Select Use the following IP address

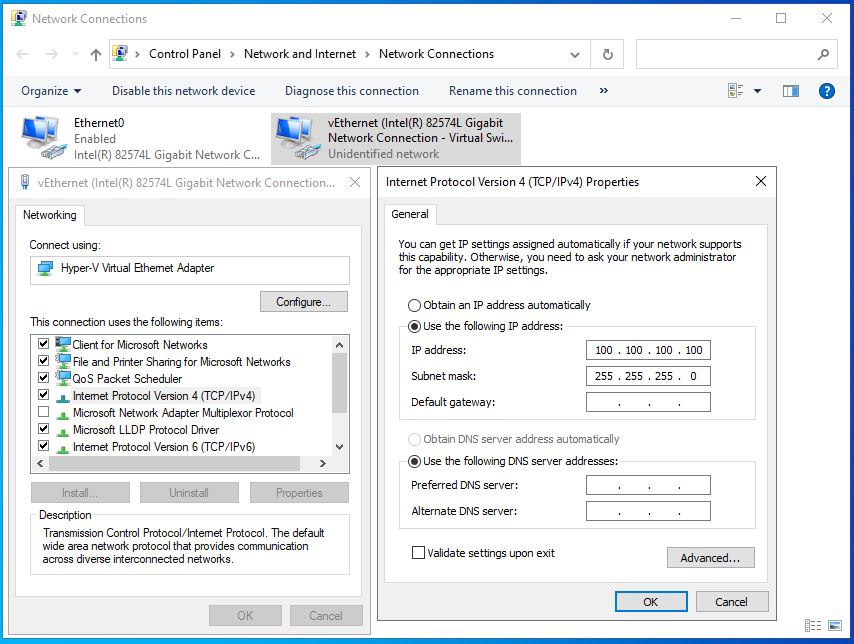(414, 326)
